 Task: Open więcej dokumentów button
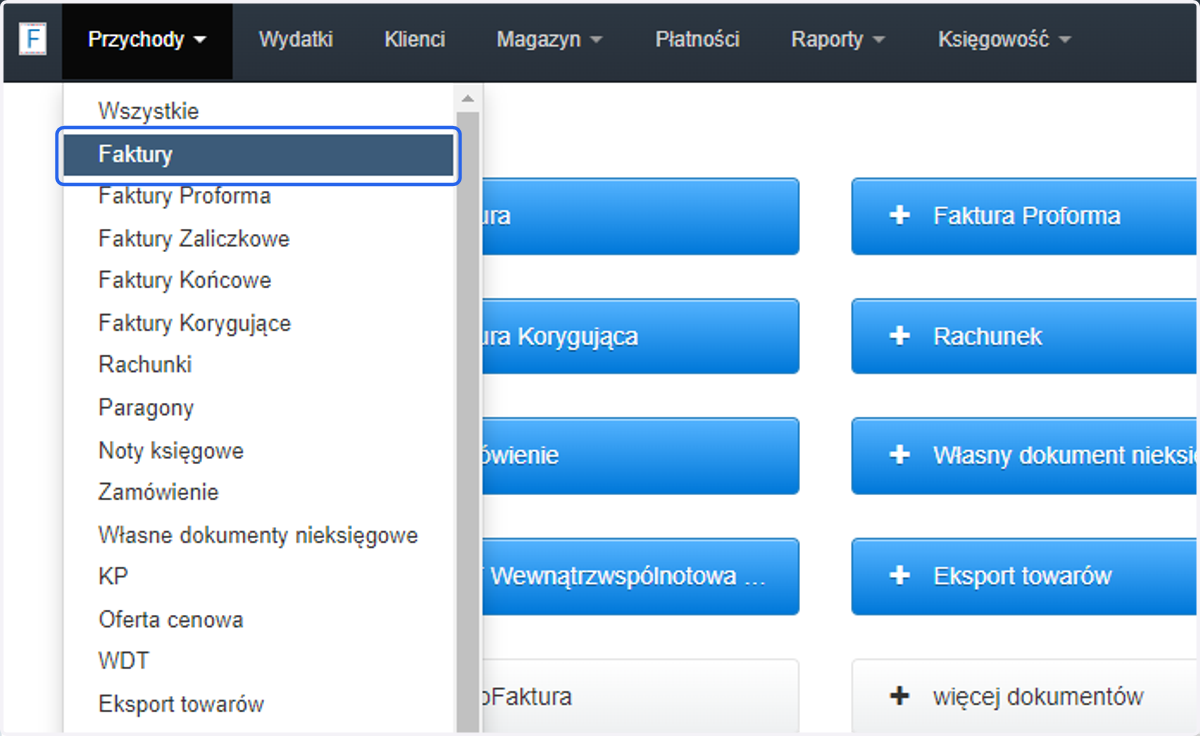(1025, 697)
